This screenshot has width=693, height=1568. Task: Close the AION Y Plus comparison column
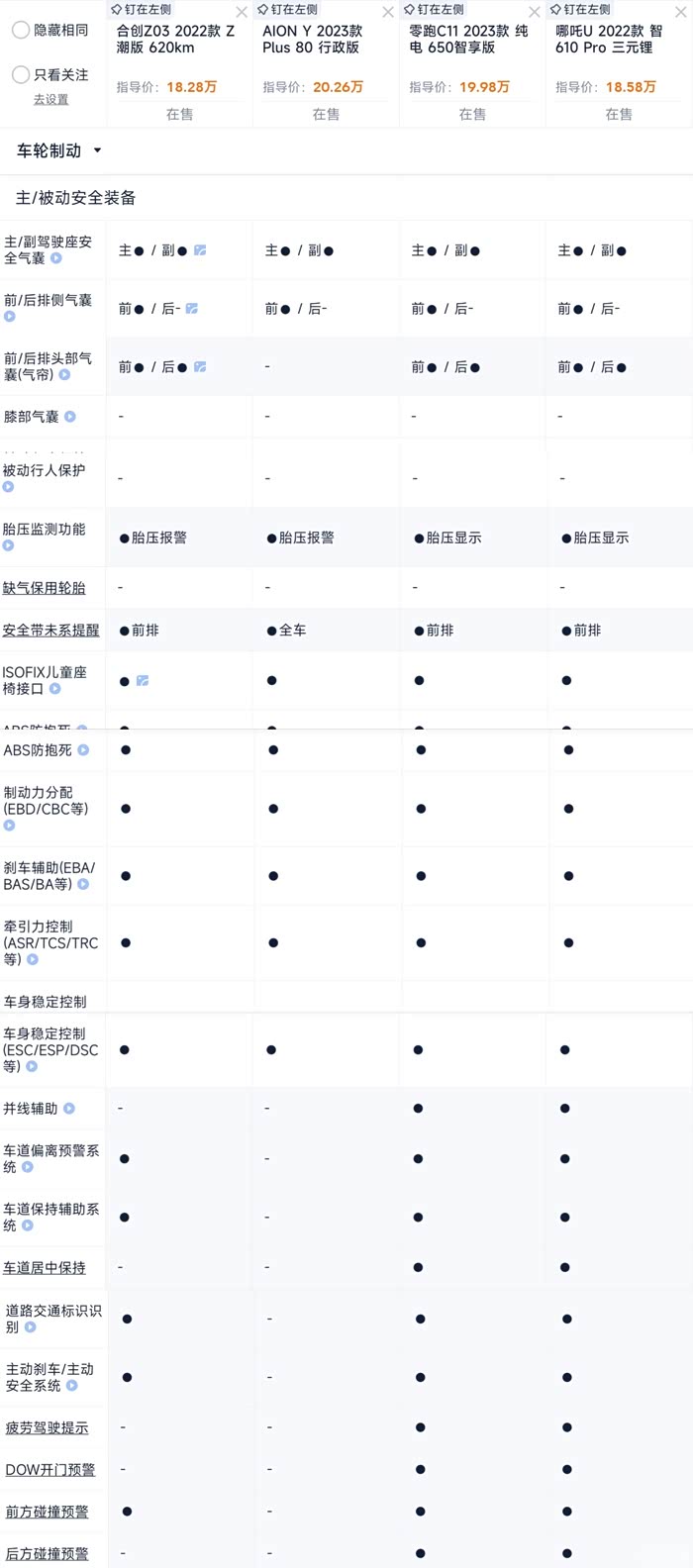388,13
